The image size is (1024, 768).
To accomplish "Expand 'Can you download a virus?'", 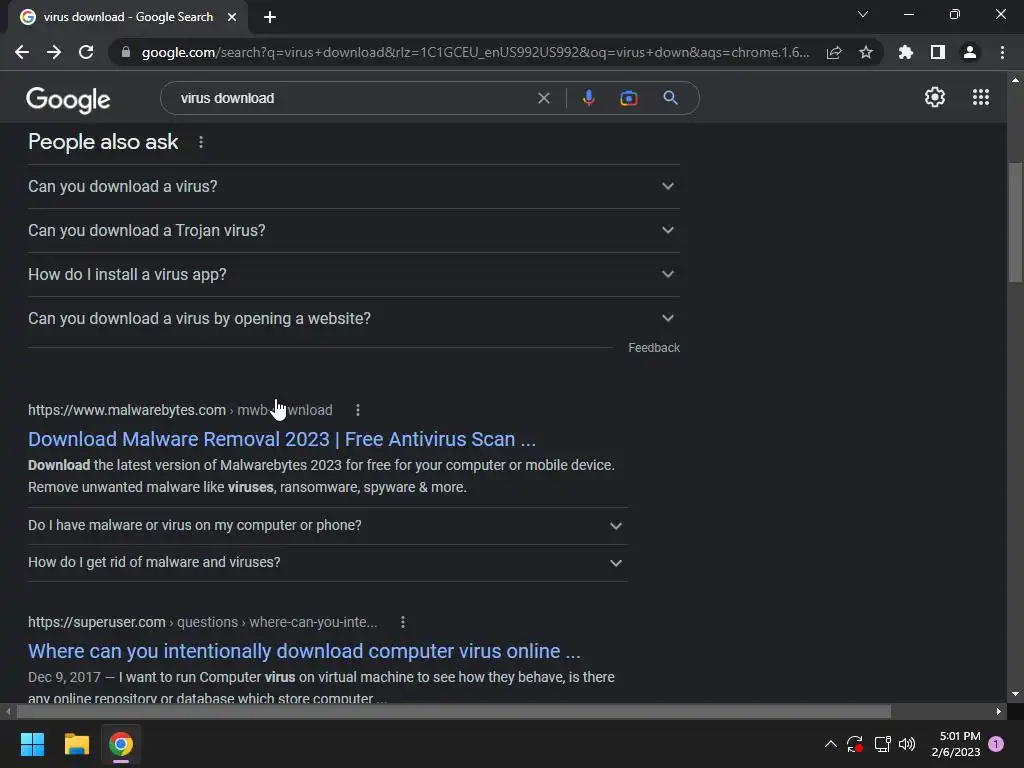I will 354,187.
